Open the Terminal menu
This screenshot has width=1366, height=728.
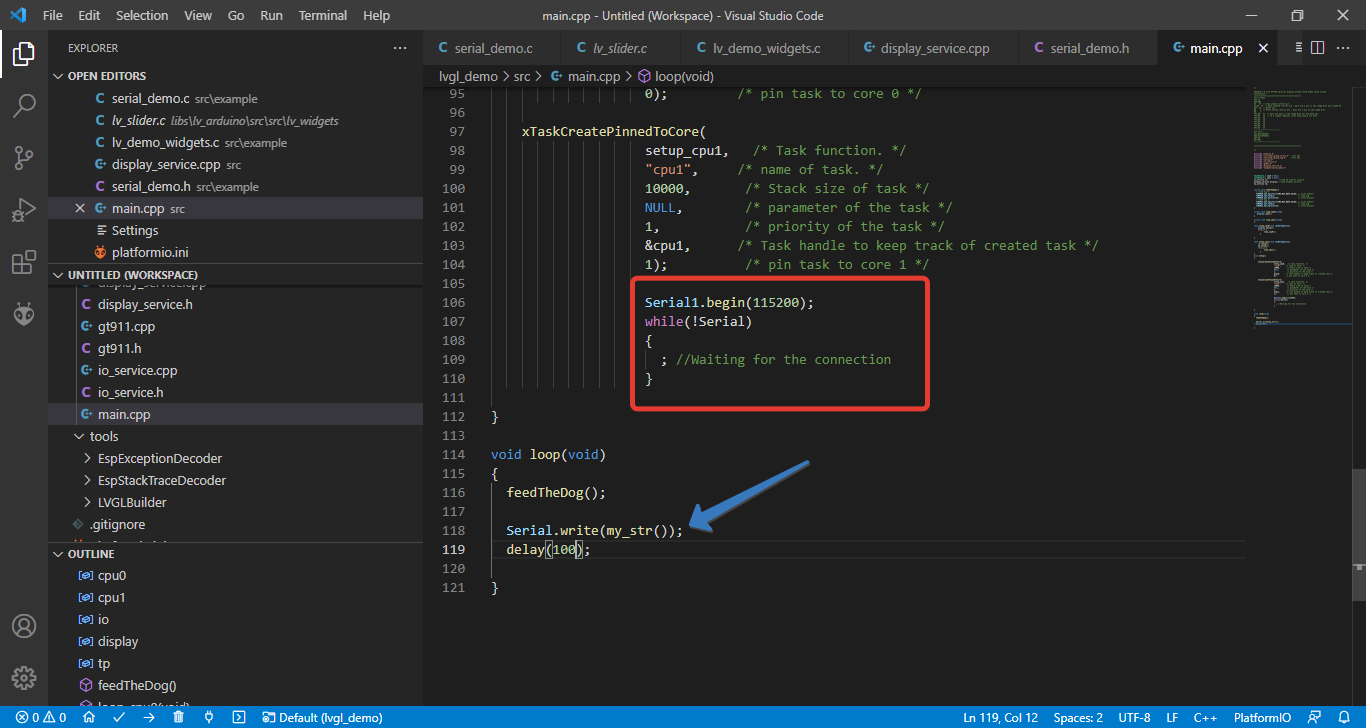pyautogui.click(x=322, y=15)
